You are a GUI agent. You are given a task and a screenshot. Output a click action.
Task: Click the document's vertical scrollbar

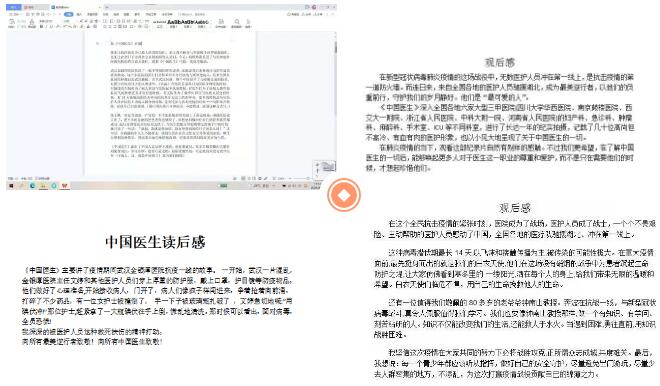pos(335,101)
